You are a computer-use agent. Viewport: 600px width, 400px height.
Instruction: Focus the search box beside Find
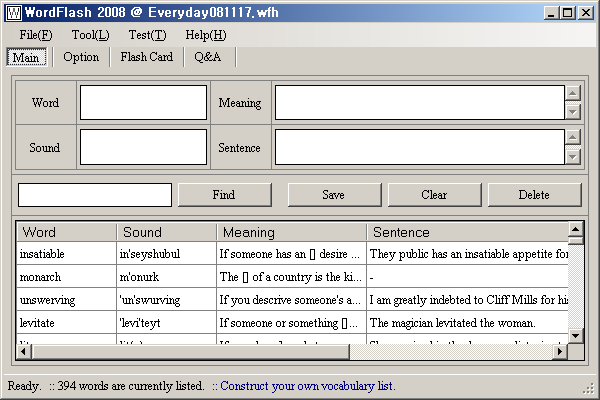point(95,195)
